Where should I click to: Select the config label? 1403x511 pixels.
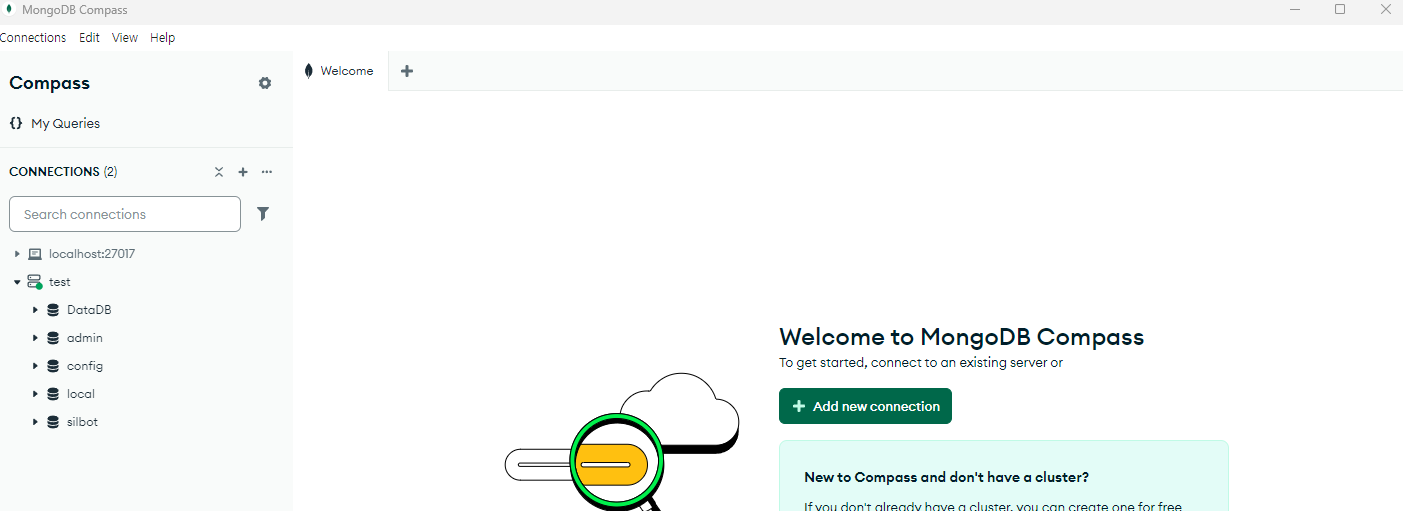coord(85,366)
